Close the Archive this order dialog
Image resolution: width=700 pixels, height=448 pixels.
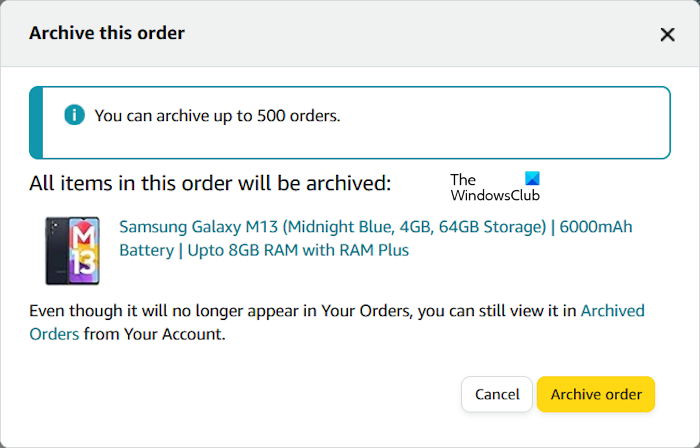667,34
